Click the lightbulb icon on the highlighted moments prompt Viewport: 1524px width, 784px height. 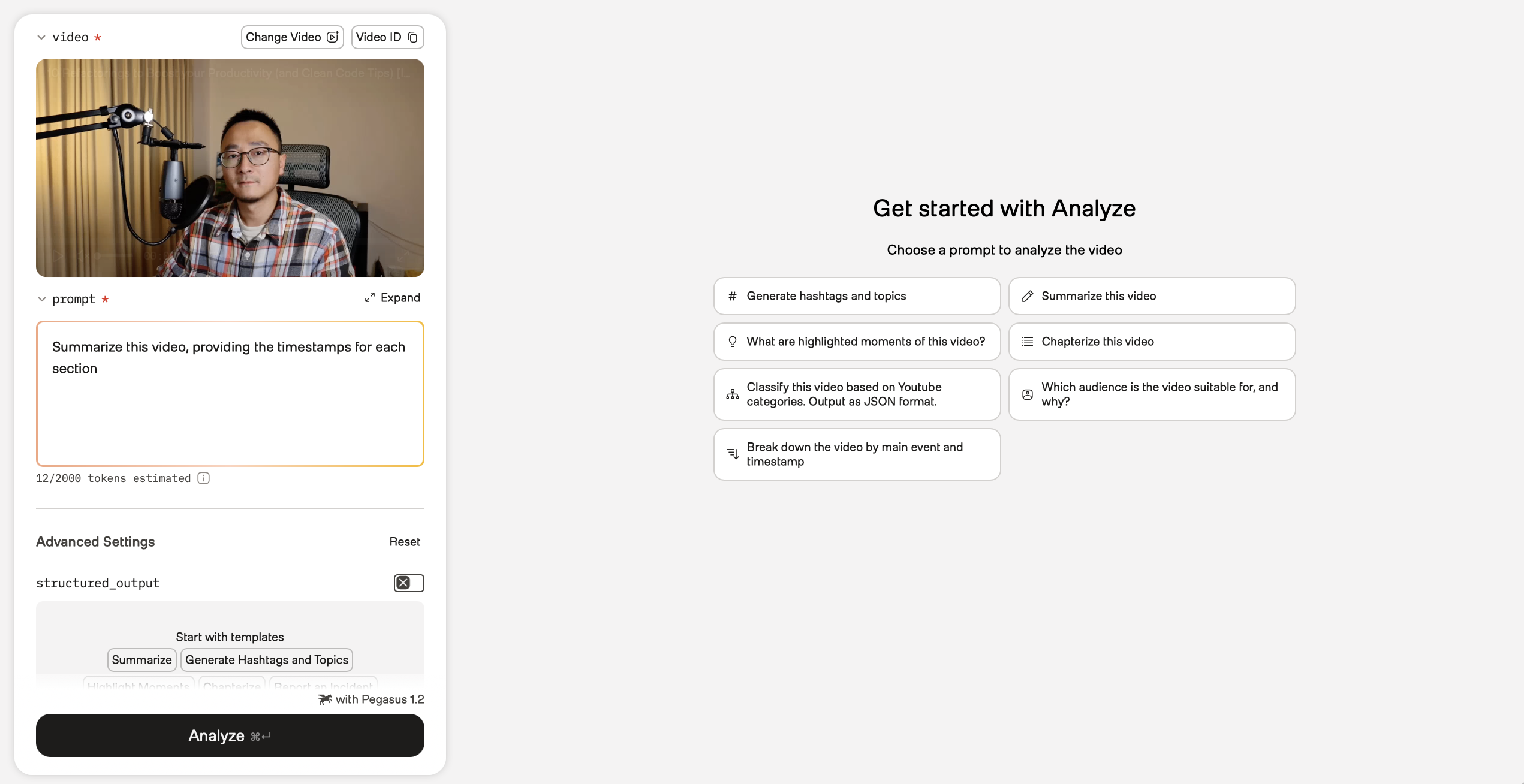732,342
